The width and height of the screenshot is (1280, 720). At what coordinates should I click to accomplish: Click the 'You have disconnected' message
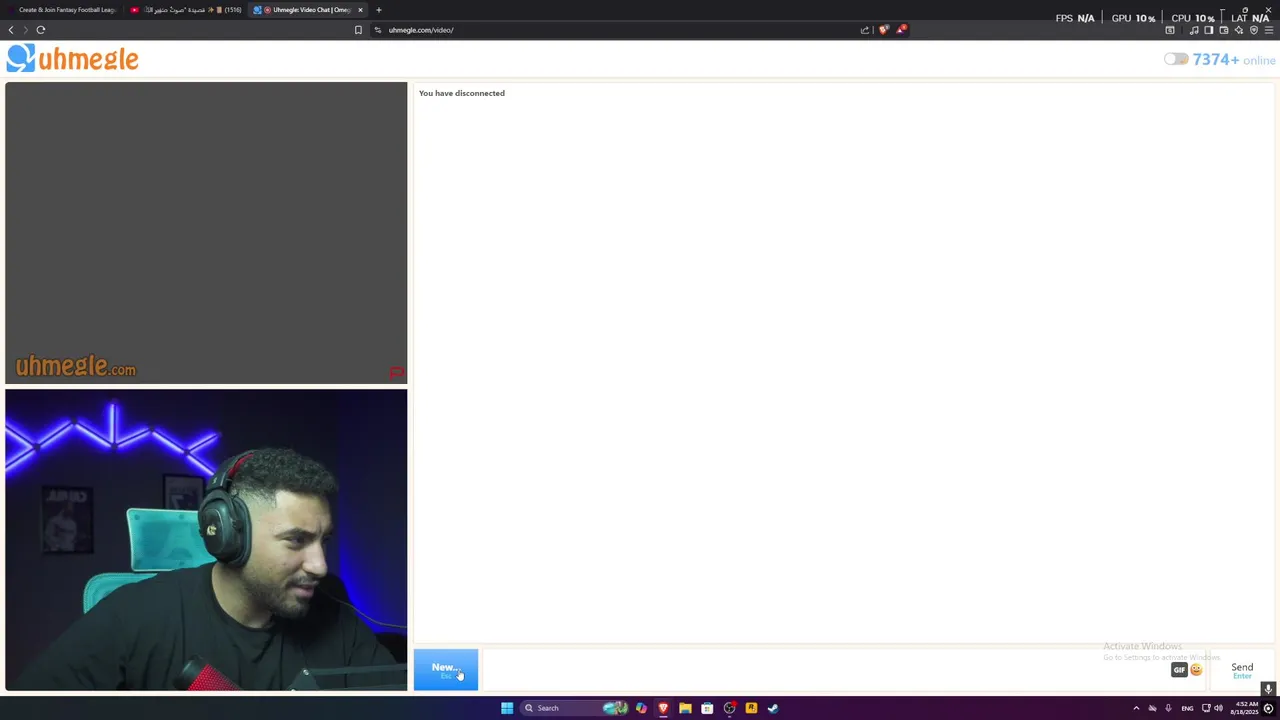point(462,93)
